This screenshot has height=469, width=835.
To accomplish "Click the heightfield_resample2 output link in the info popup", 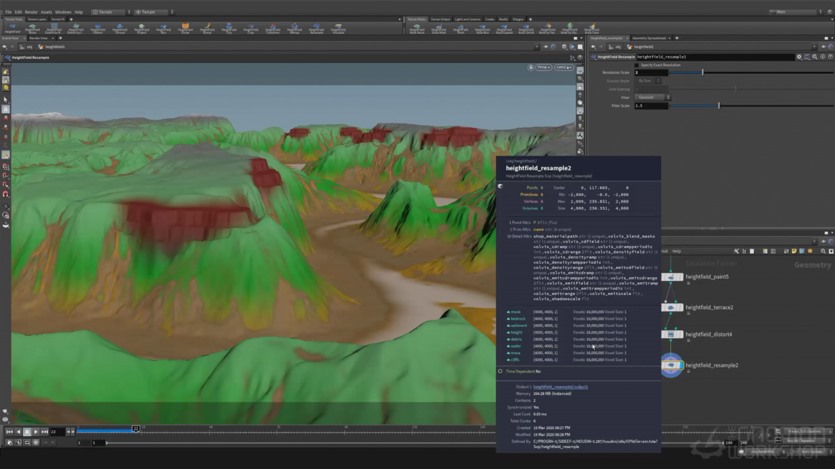I will pos(560,387).
